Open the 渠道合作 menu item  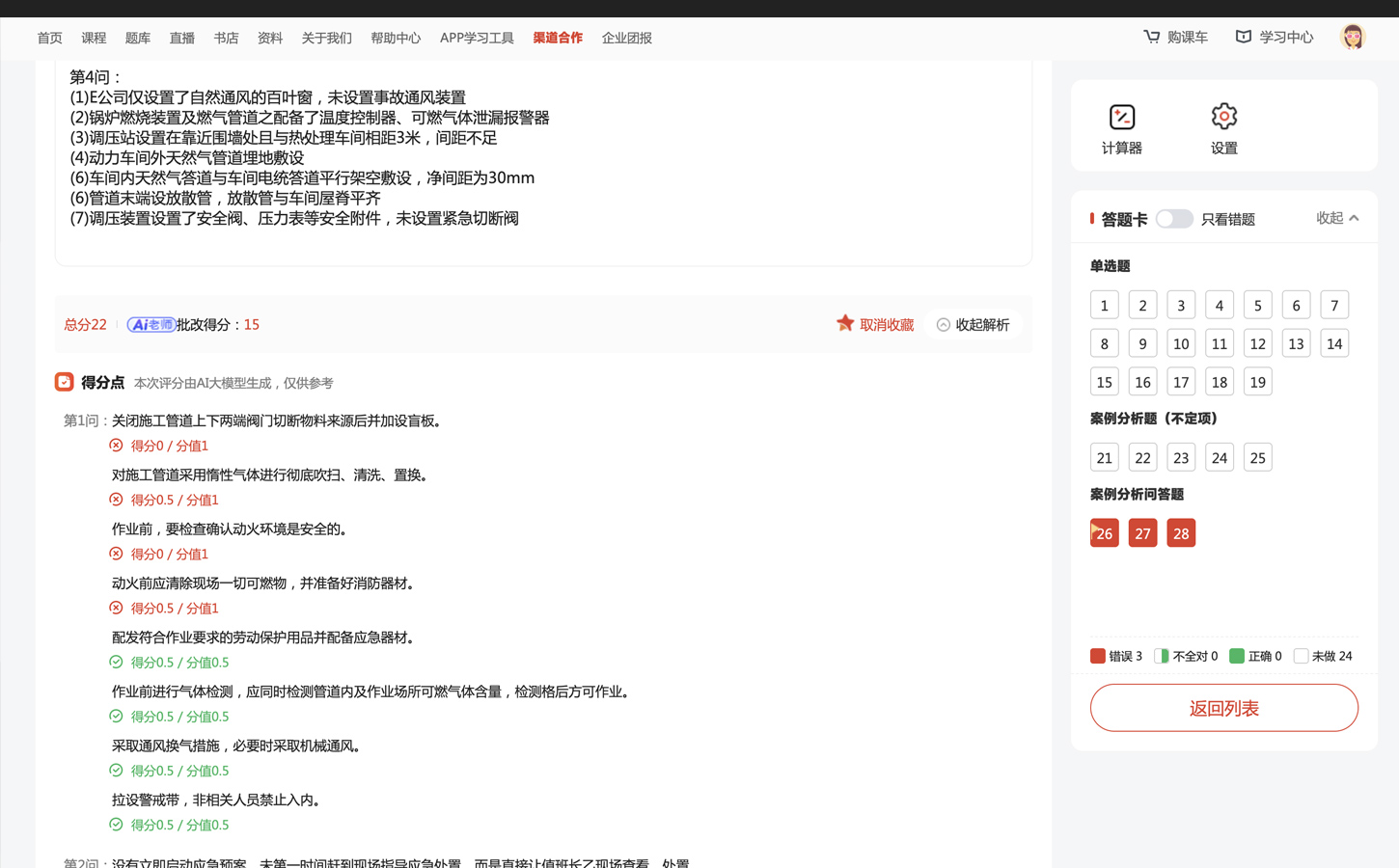558,38
